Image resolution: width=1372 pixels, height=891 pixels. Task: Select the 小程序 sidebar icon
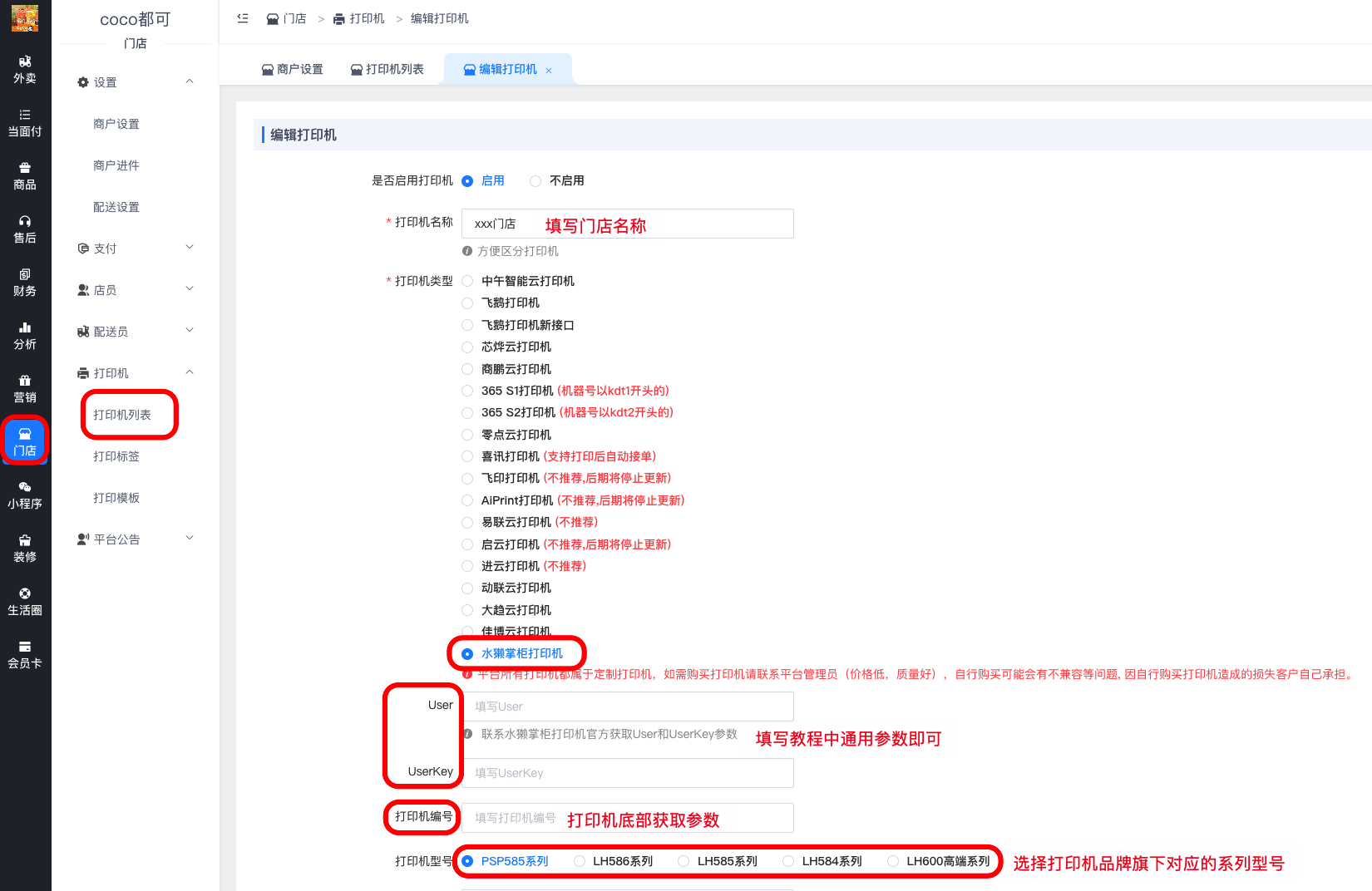(25, 495)
